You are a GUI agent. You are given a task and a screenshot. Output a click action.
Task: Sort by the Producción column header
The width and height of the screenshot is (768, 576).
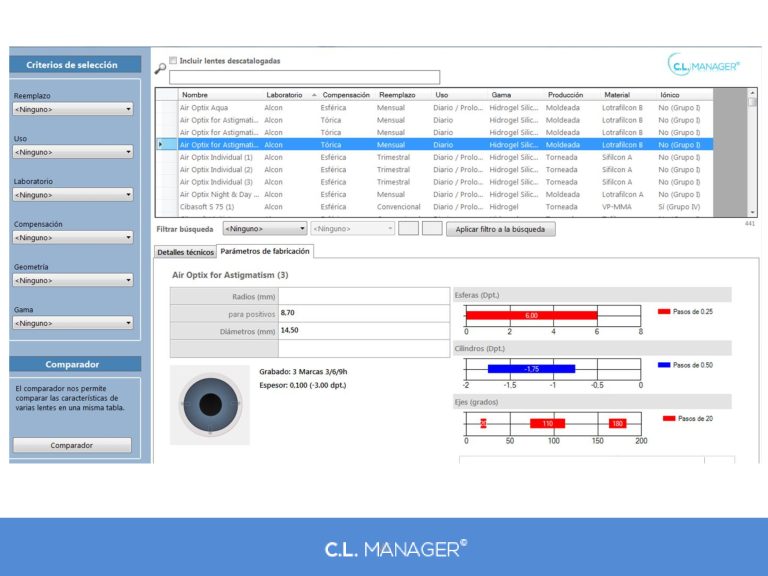coord(565,95)
